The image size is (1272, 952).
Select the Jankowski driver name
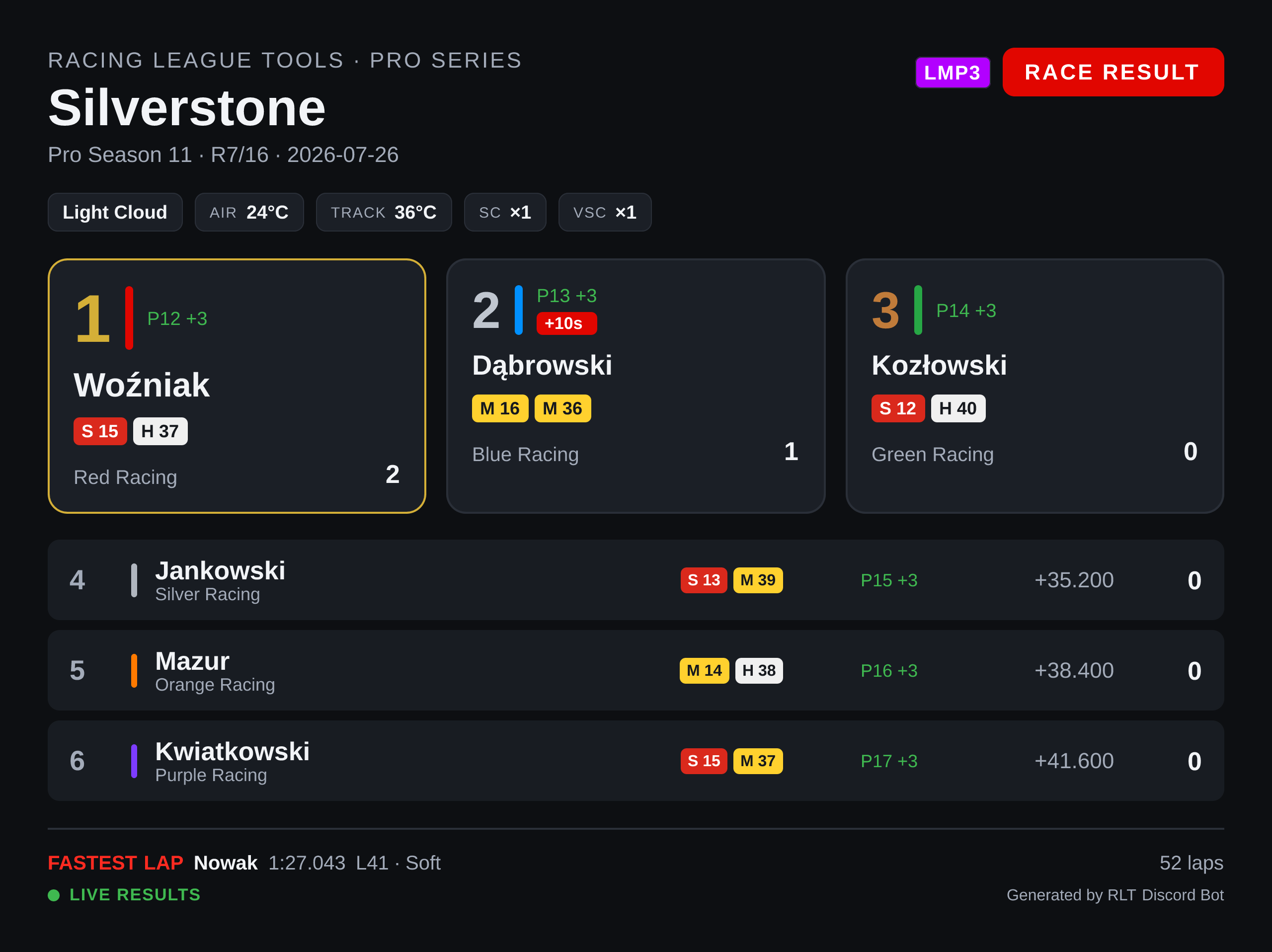click(220, 571)
